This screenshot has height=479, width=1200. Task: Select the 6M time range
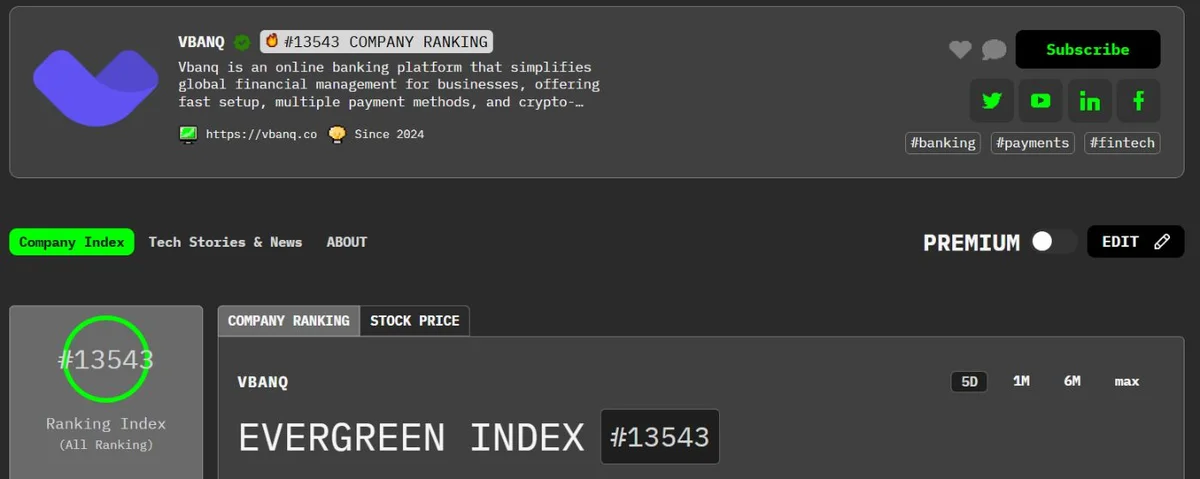click(x=1072, y=382)
